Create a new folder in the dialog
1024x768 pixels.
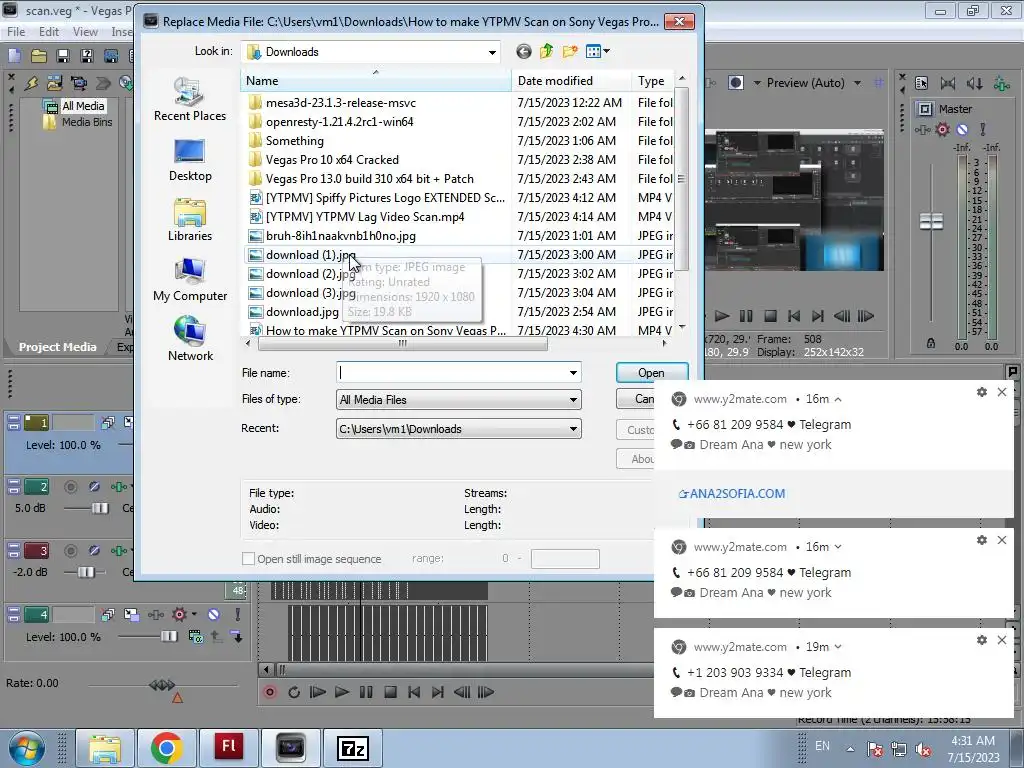pyautogui.click(x=570, y=52)
